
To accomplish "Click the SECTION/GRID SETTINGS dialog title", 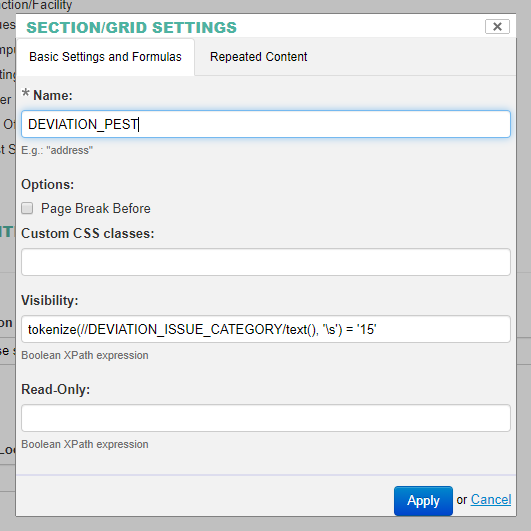I will point(131,27).
